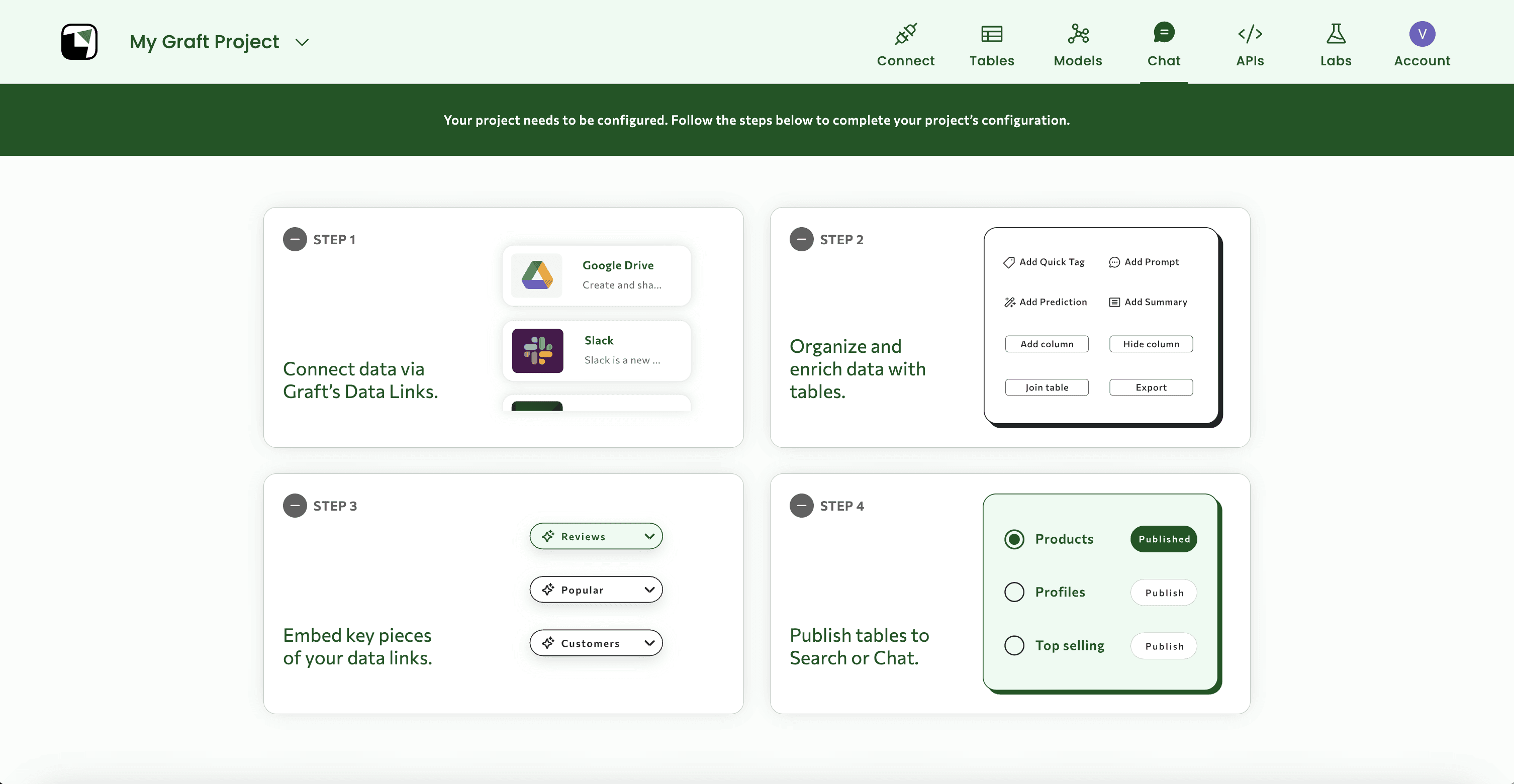
Task: Select the Top selling radio button
Action: coord(1014,645)
